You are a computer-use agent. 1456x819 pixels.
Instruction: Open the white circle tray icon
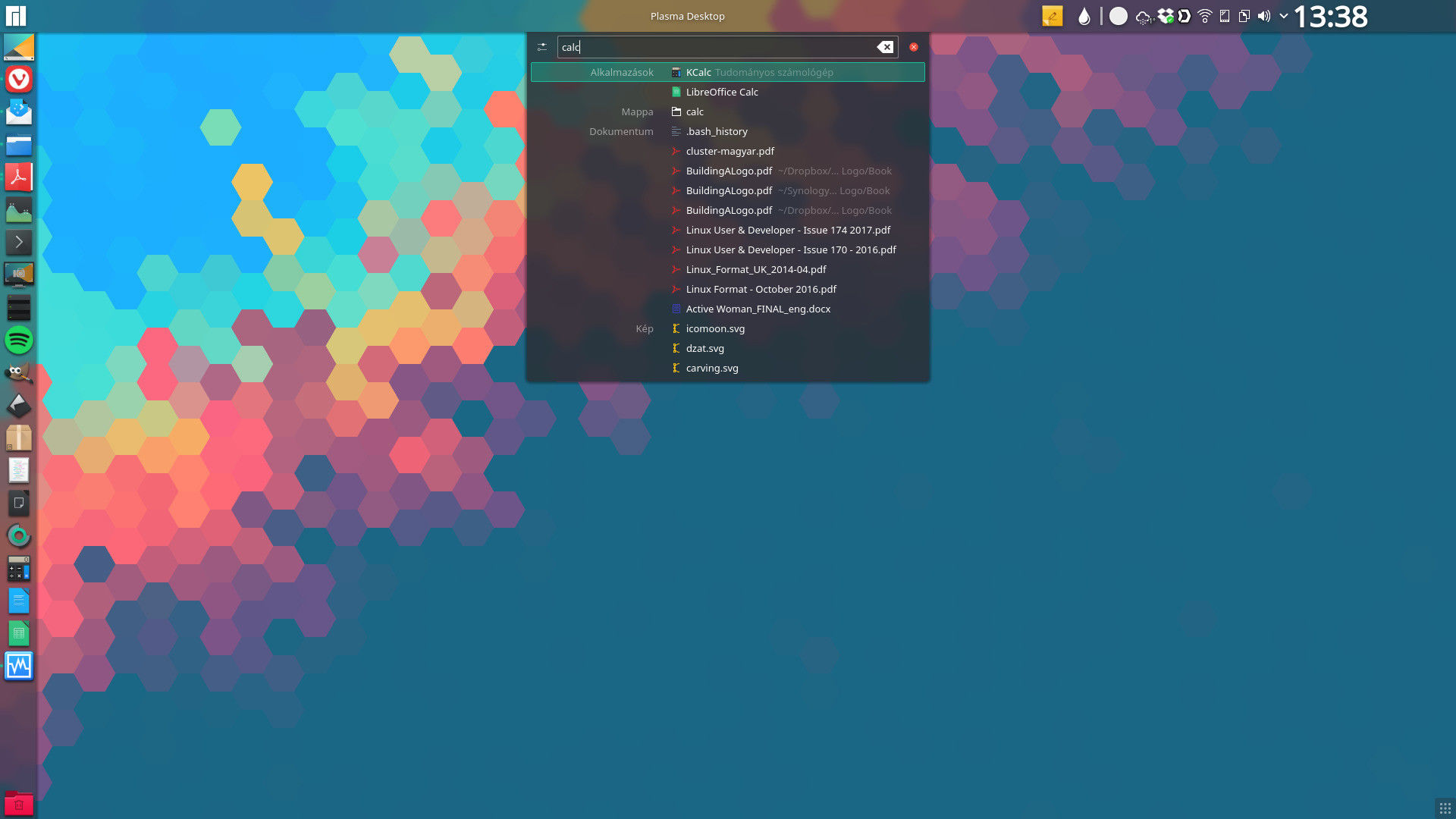[x=1119, y=16]
